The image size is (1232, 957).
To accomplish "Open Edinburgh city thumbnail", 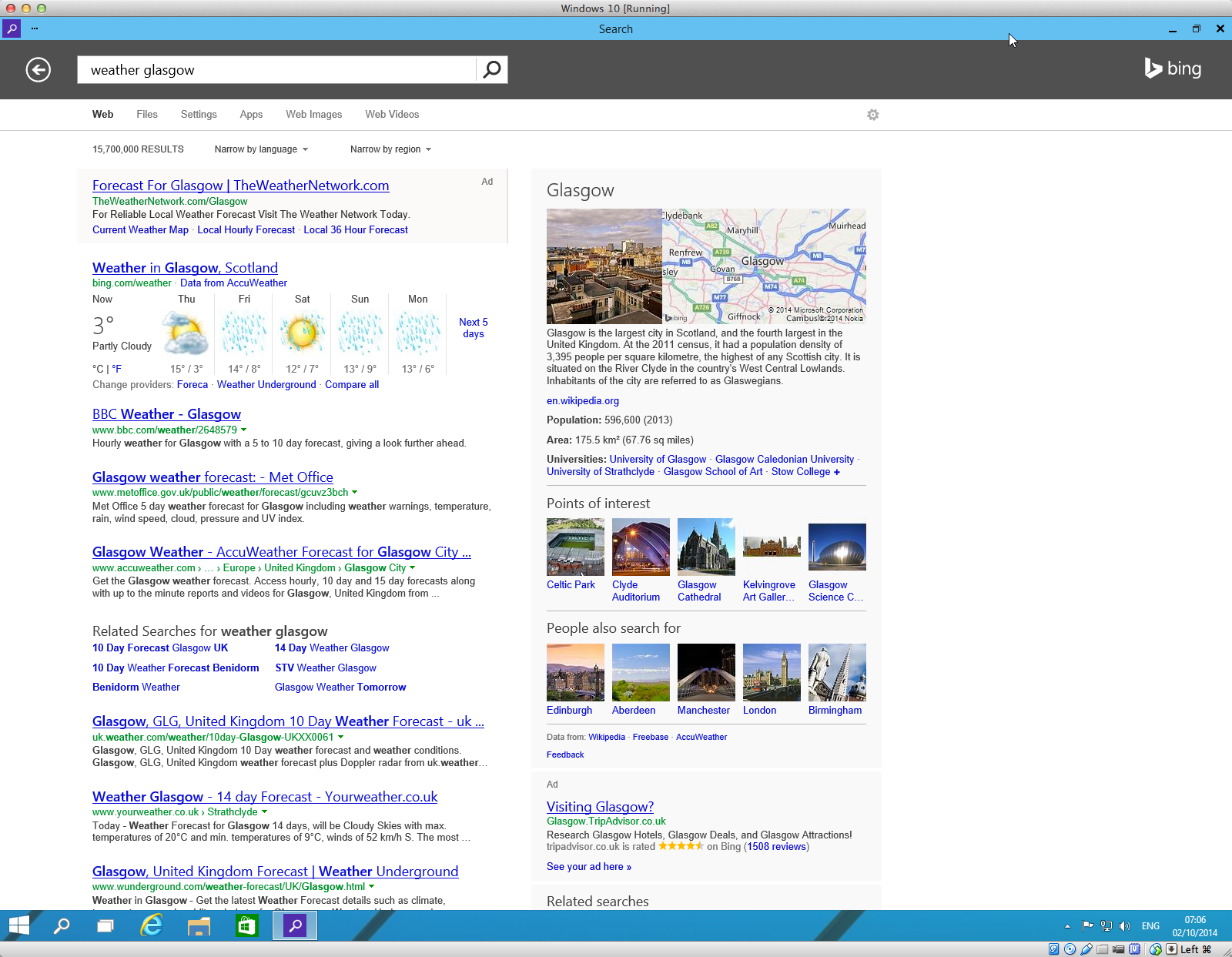I will pyautogui.click(x=575, y=672).
